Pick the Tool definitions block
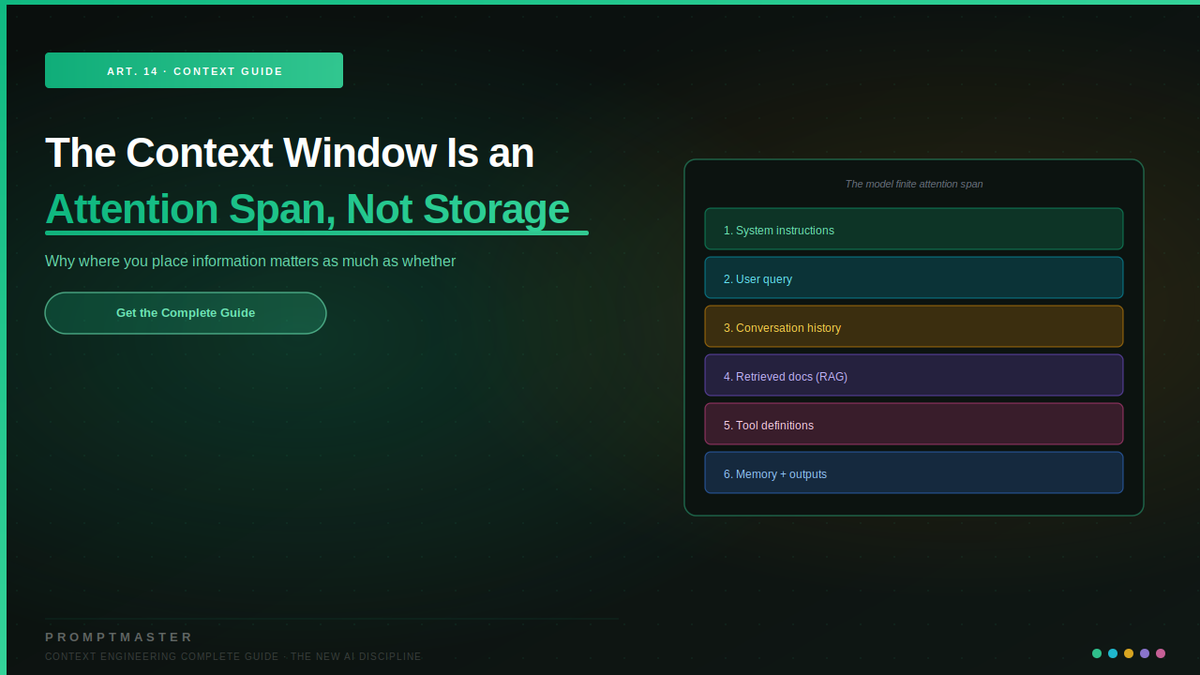The image size is (1200, 675). coord(914,424)
